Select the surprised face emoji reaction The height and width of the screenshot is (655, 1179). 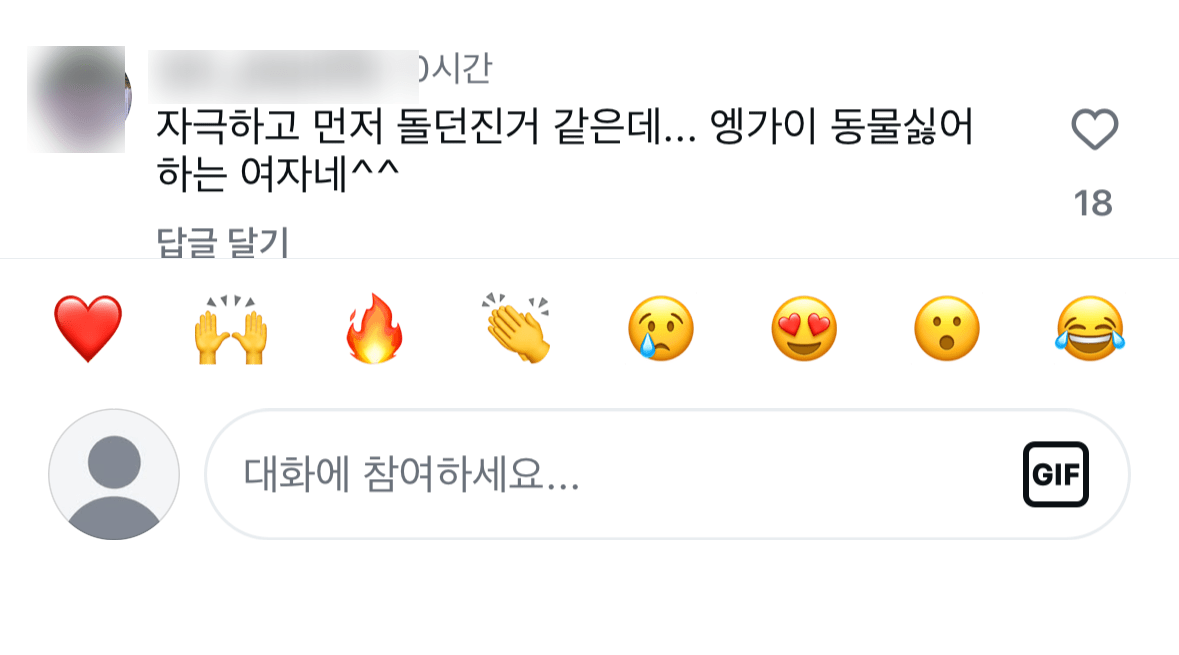pyautogui.click(x=946, y=330)
